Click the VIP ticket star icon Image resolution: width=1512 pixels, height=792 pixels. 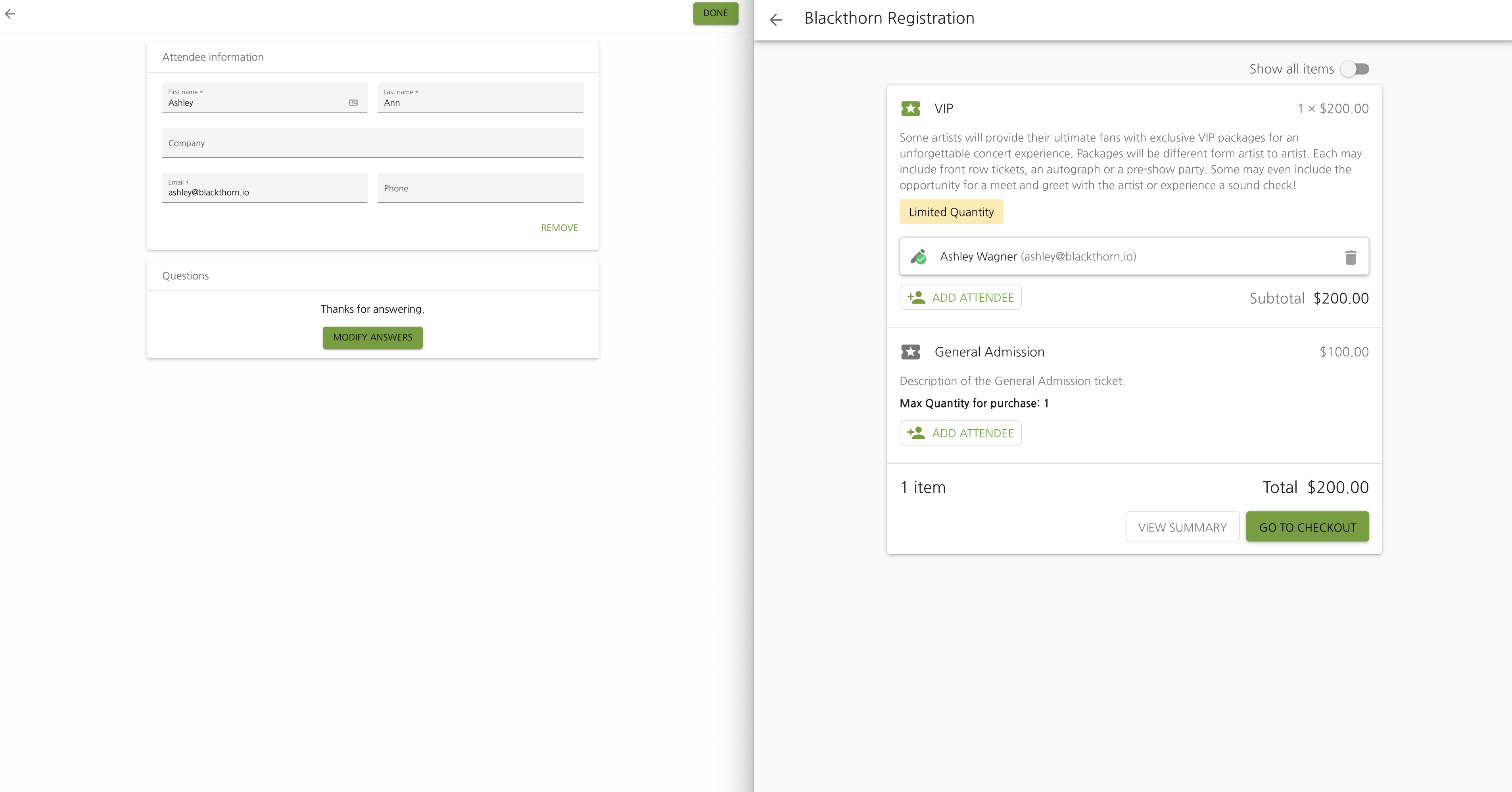point(910,109)
